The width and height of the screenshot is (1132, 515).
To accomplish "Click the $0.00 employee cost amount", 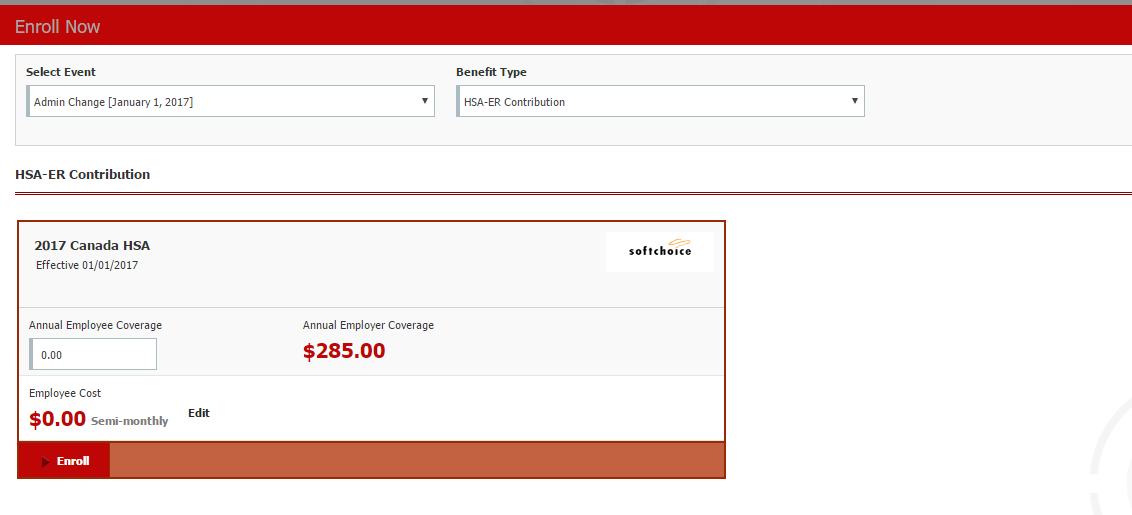I will (57, 419).
